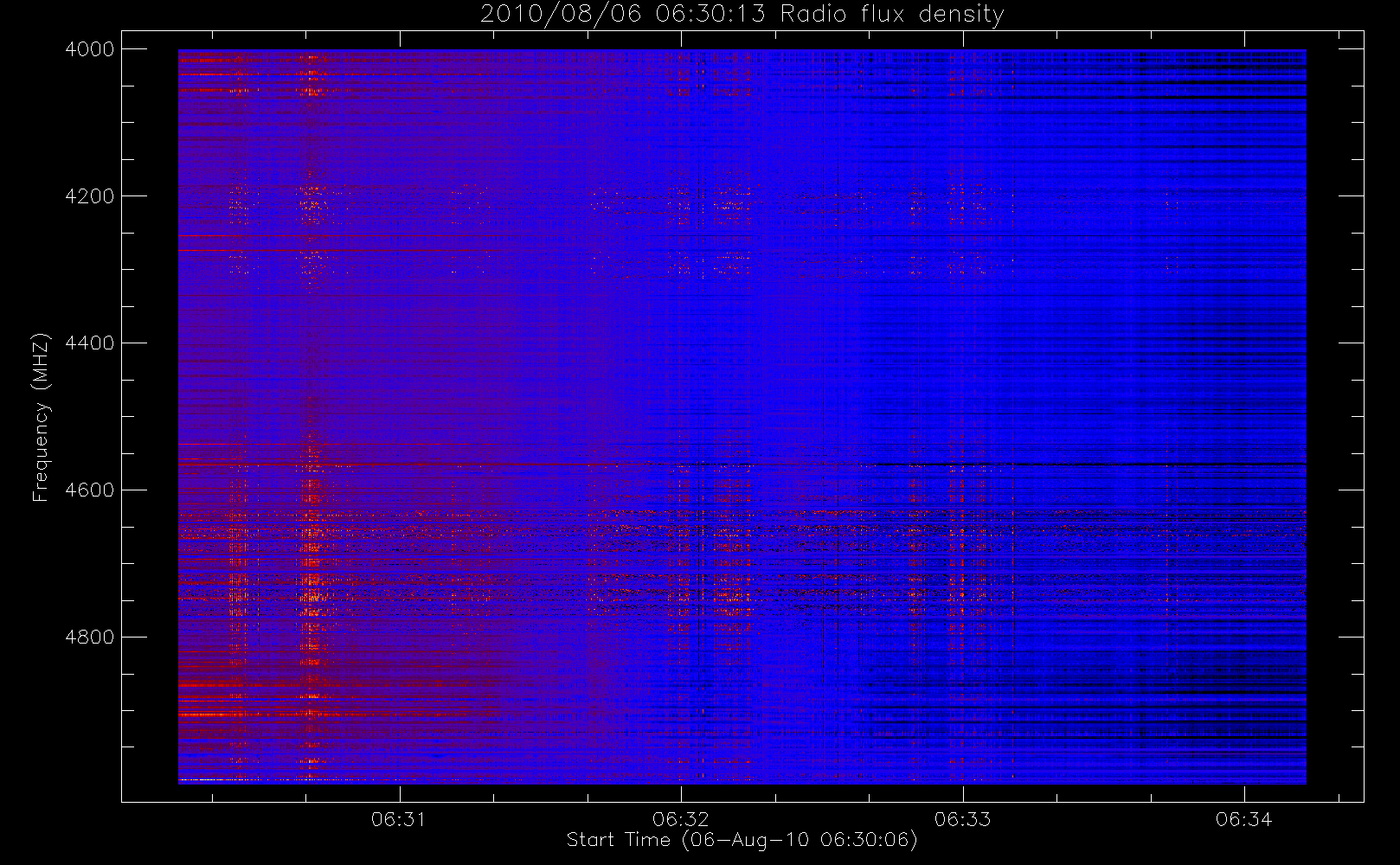Select the 4600 frequency axis label

(x=90, y=490)
